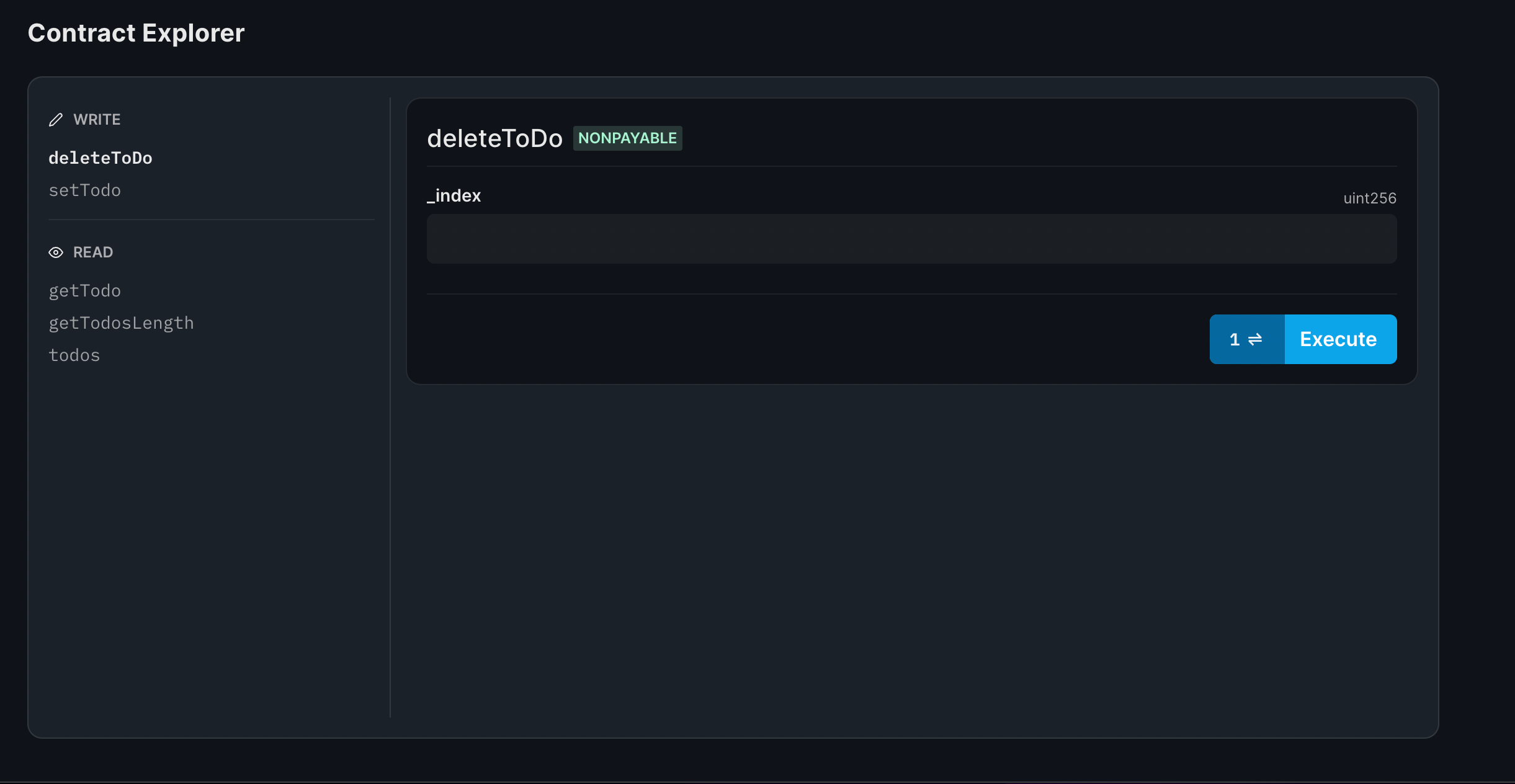Select the deleteToDo write function
The width and height of the screenshot is (1515, 784).
(101, 158)
